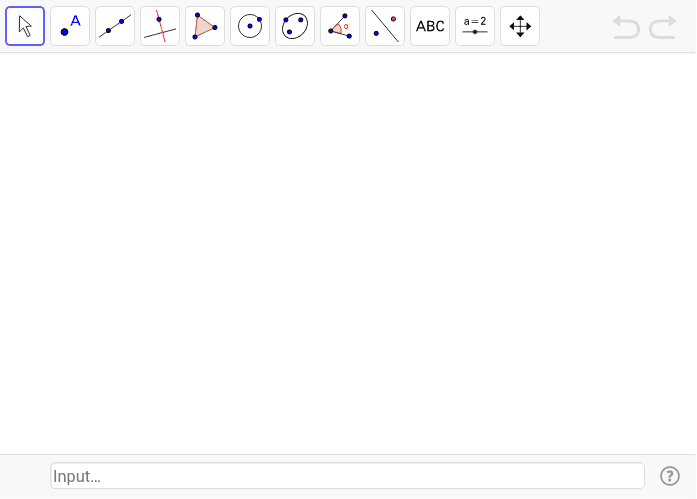Select the ABC Text tool
Image resolution: width=697 pixels, height=499 pixels.
pyautogui.click(x=430, y=26)
